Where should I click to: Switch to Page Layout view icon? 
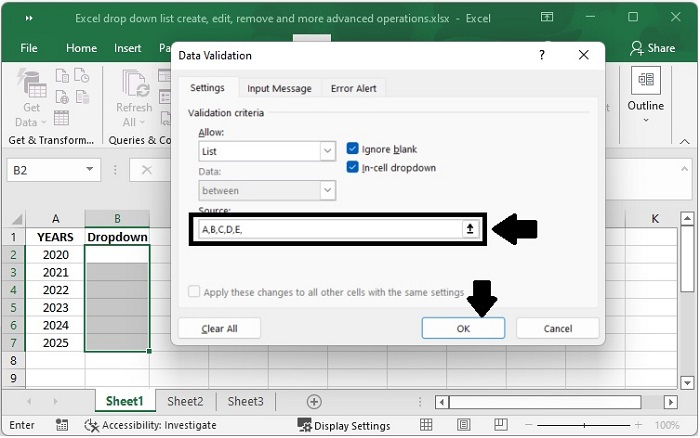(464, 425)
